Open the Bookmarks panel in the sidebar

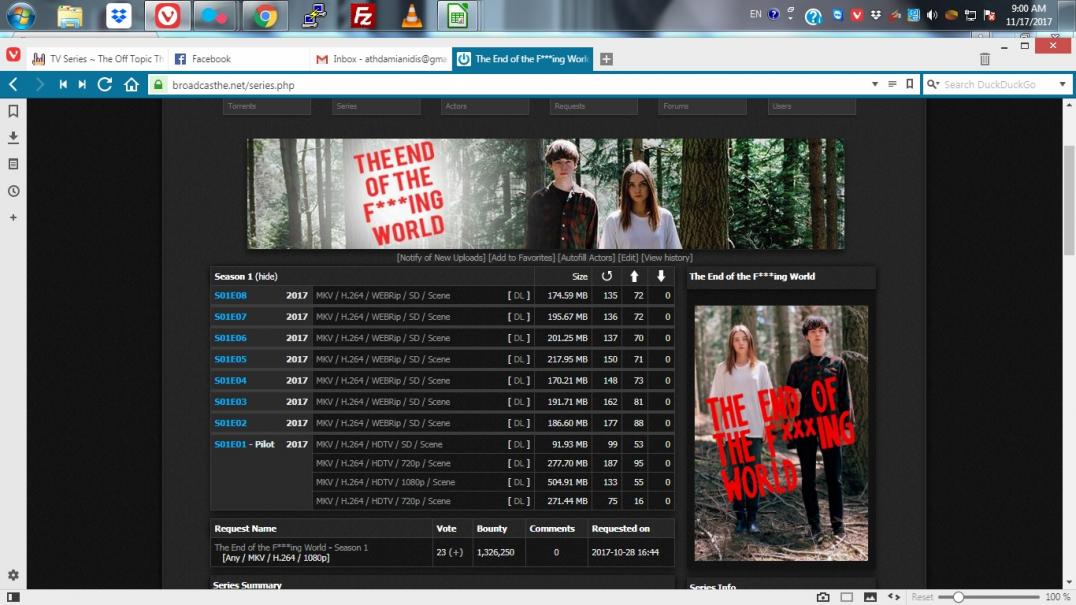[13, 111]
